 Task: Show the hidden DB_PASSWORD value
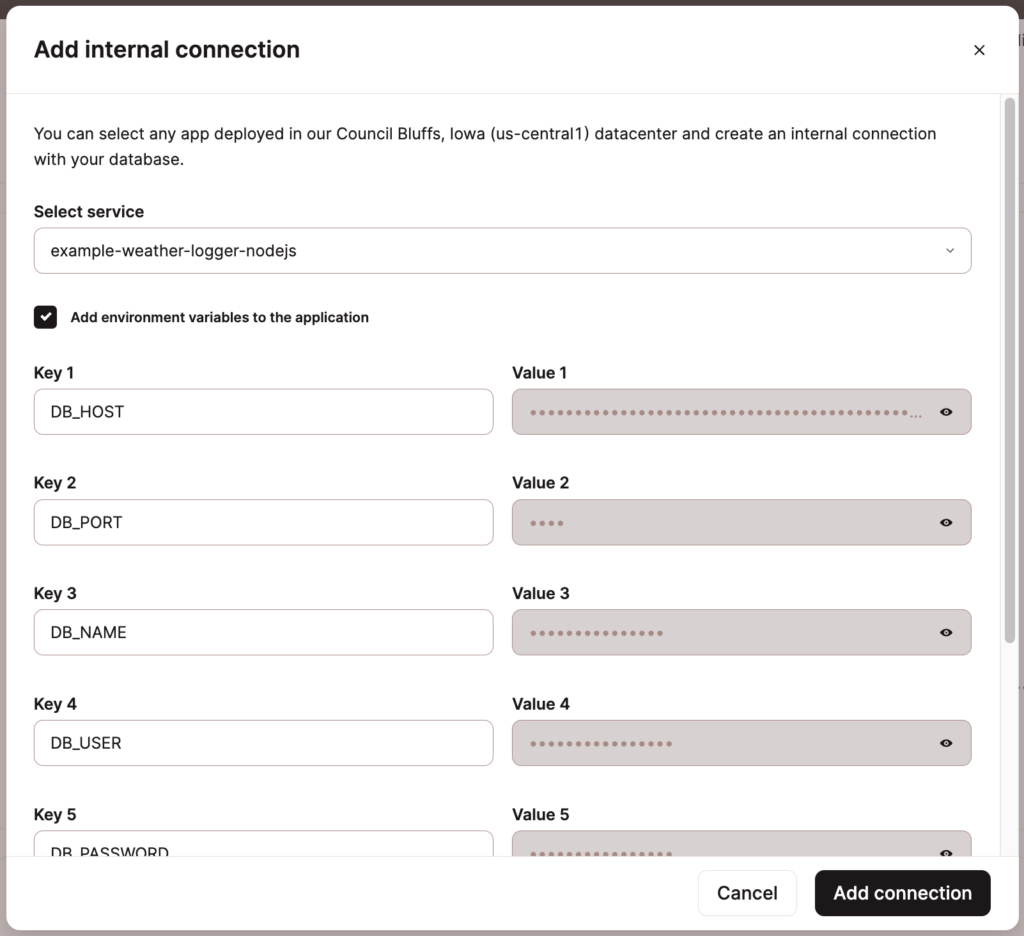tap(946, 854)
